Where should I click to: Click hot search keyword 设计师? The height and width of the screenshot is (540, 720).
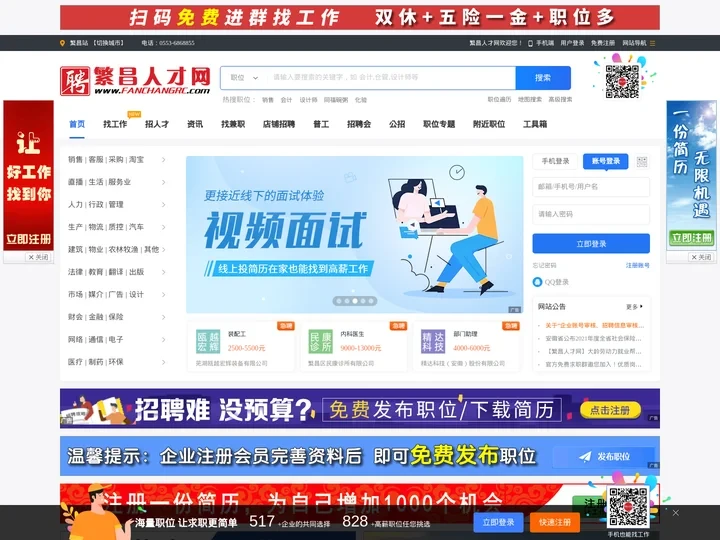[x=308, y=100]
